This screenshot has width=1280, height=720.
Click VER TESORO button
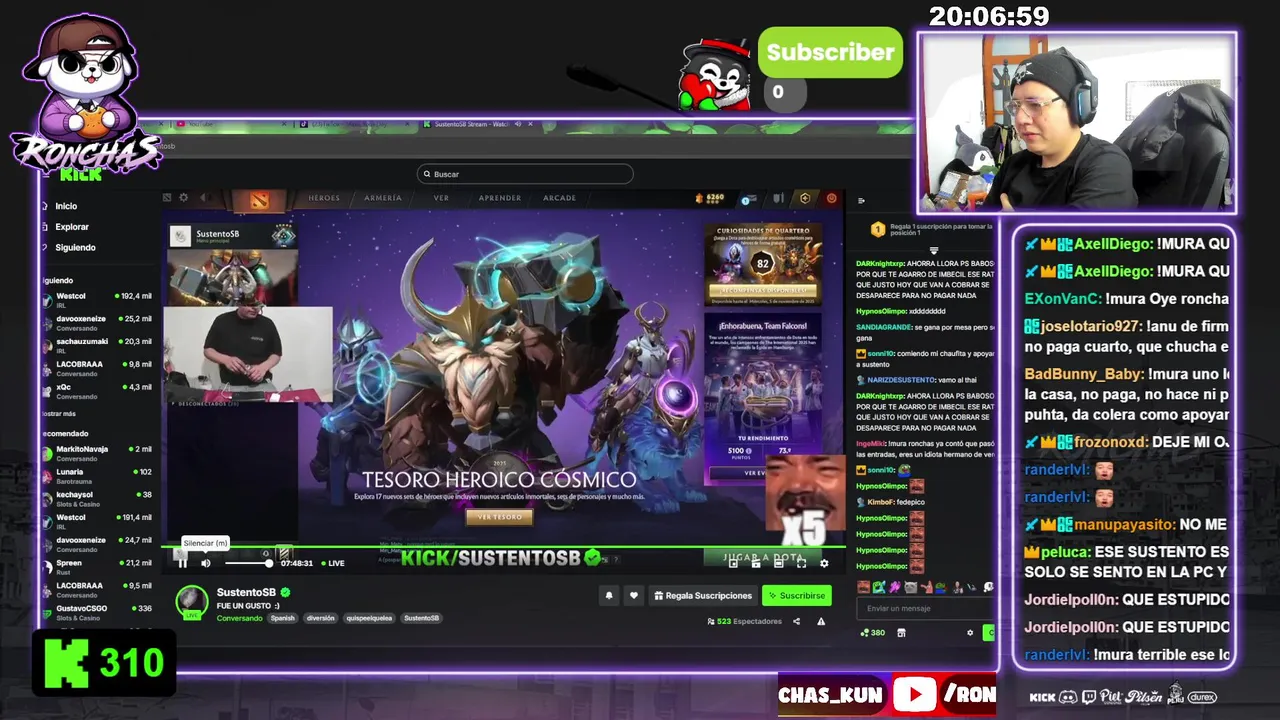point(499,517)
